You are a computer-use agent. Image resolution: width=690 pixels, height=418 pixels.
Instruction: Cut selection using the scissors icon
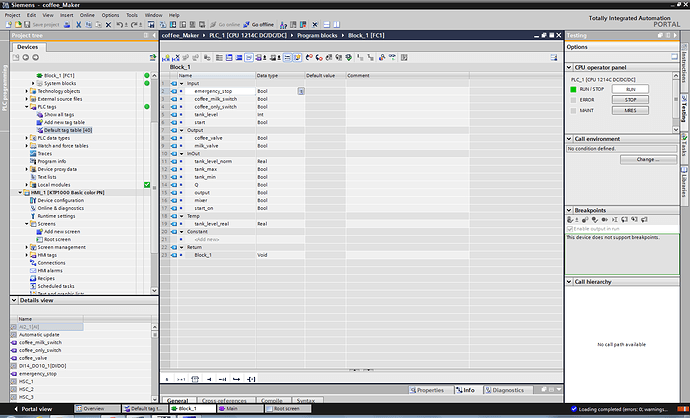78,25
